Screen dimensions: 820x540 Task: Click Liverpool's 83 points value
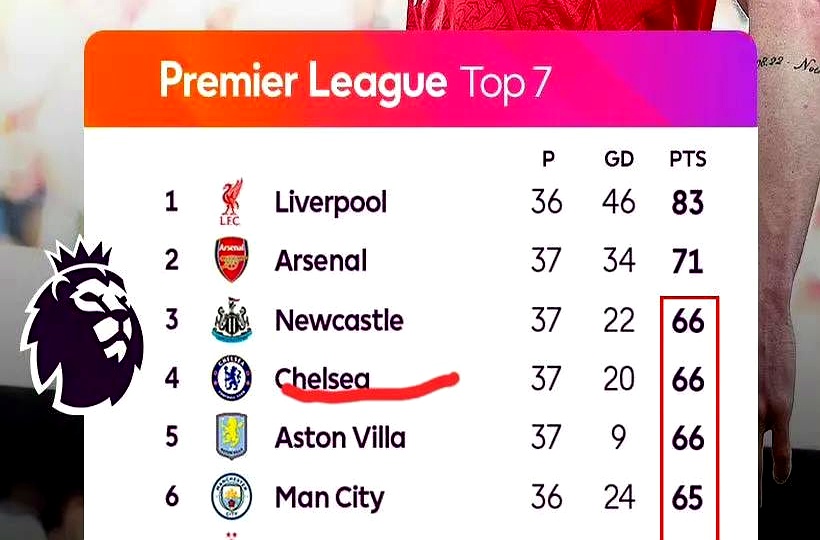pos(687,203)
